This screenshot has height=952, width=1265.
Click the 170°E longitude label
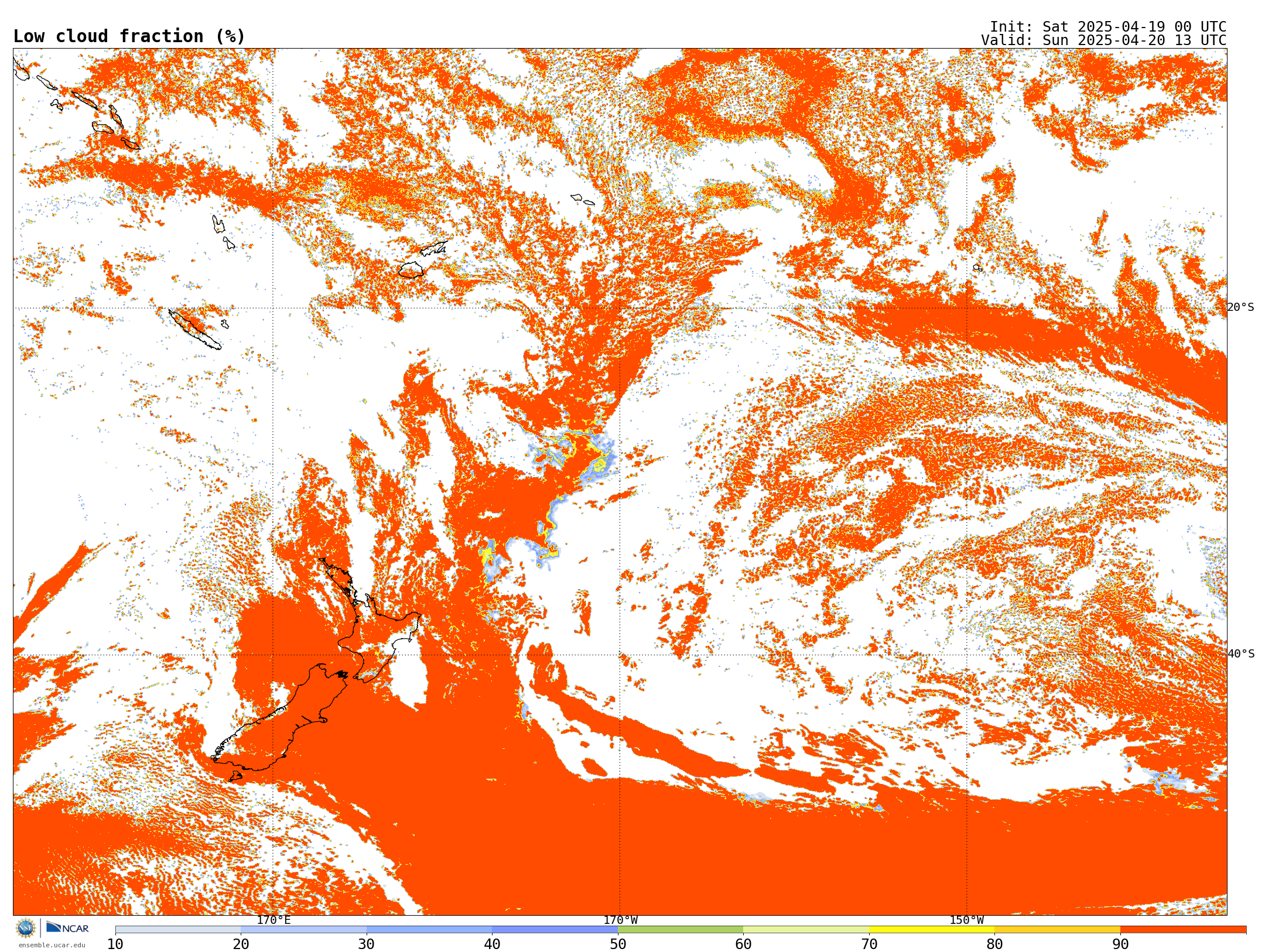273,920
